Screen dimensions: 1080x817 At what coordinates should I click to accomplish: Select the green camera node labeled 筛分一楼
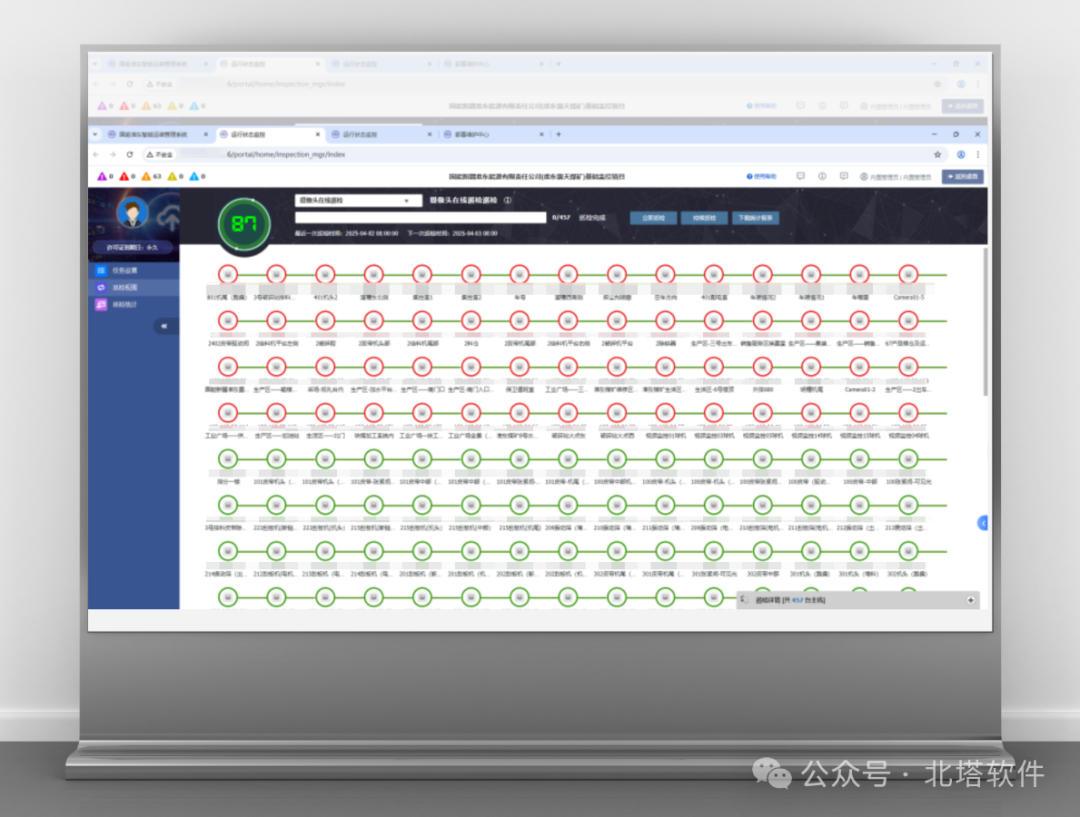(x=228, y=459)
